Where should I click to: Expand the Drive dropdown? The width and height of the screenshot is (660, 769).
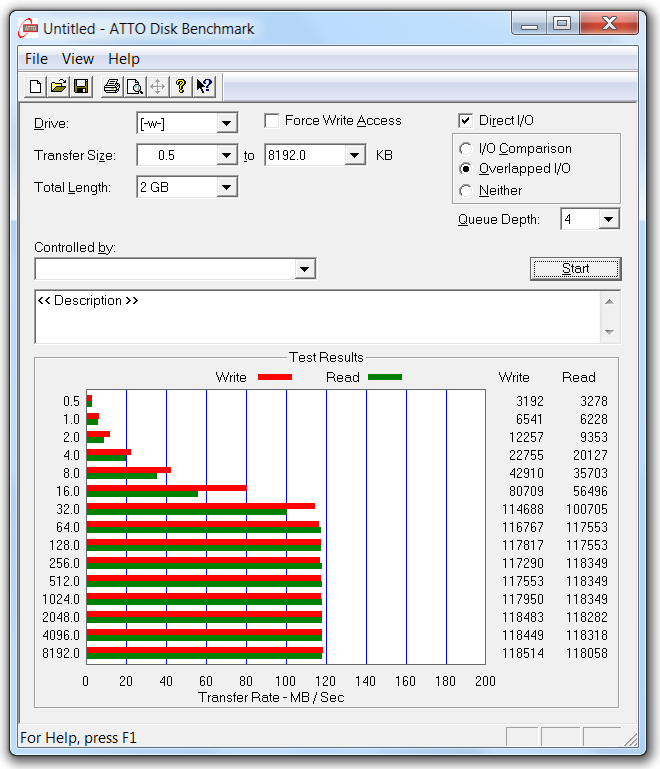tap(227, 123)
